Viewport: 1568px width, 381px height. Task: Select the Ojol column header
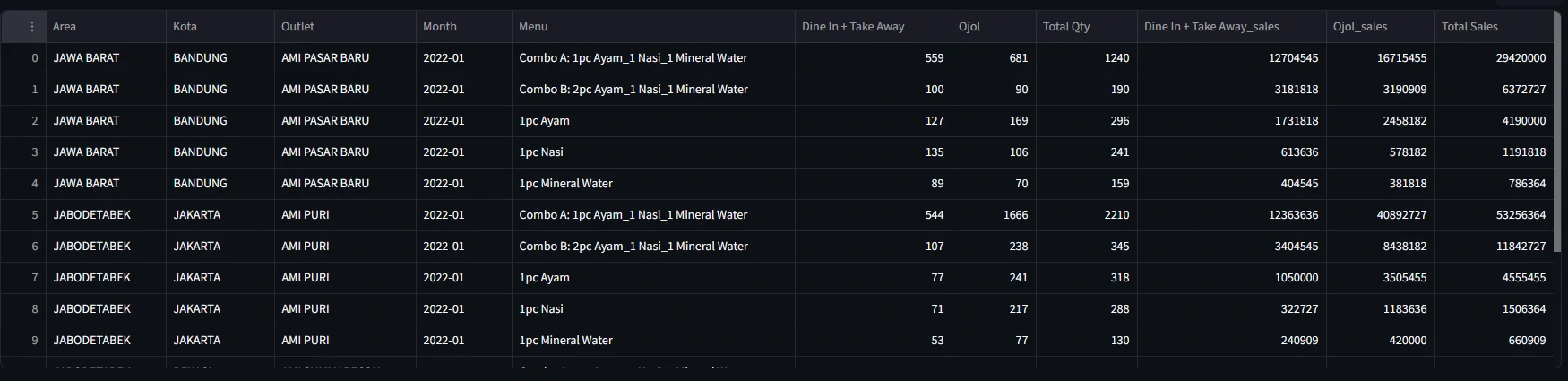(969, 27)
